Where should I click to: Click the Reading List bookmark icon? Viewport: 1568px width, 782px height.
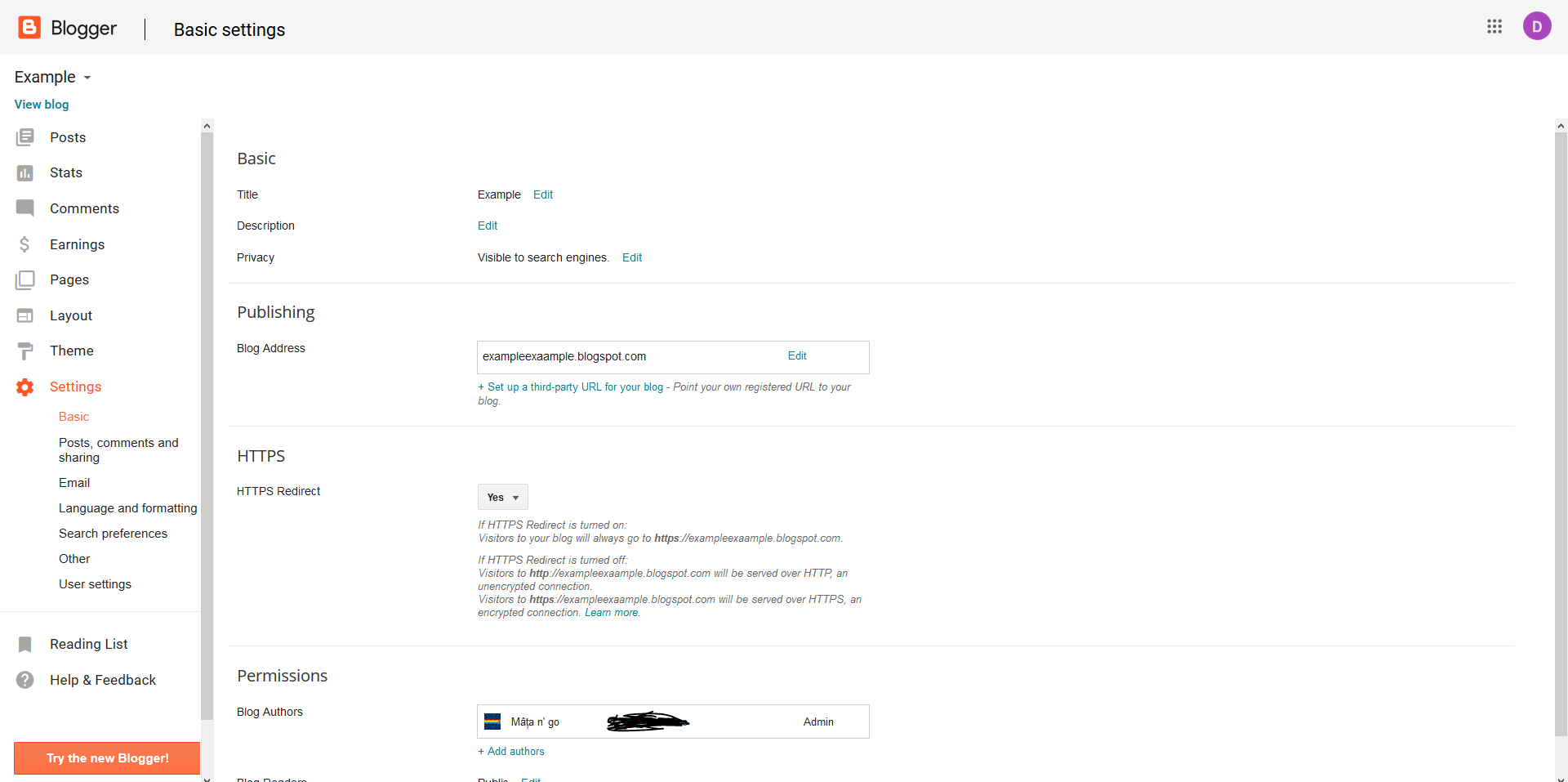pos(25,645)
